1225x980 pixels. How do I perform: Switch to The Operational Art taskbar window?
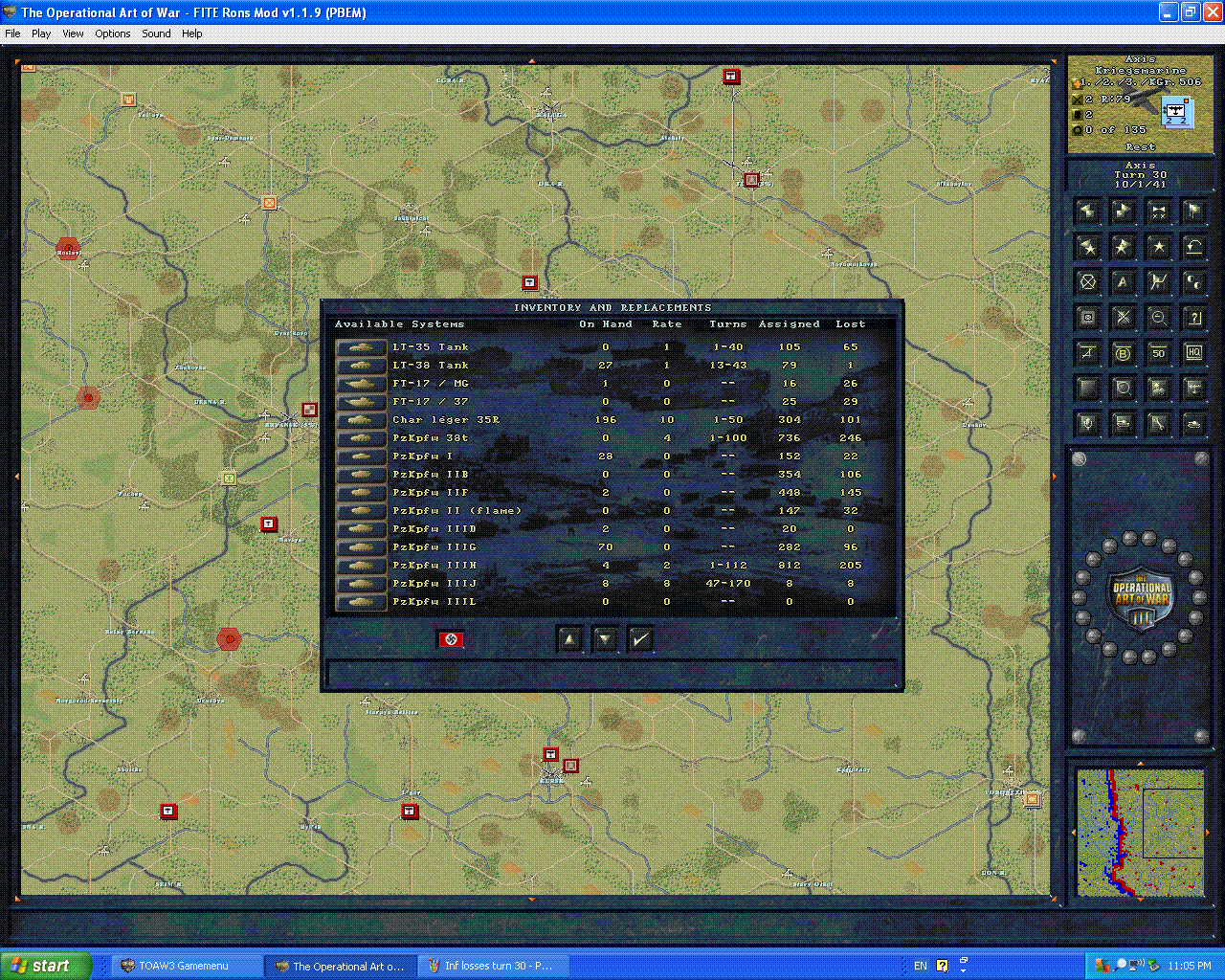click(340, 966)
